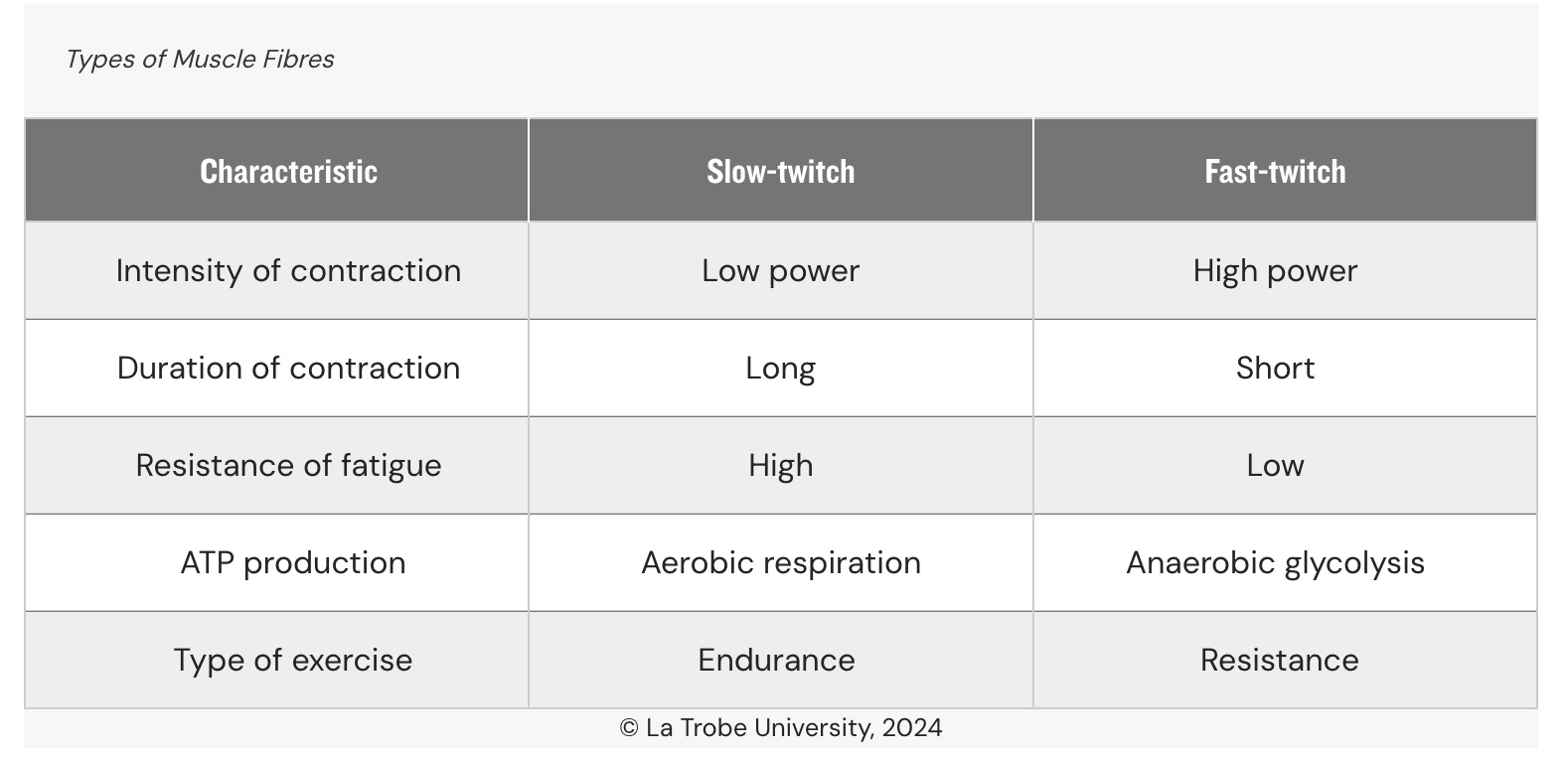Click the Anaerobic glycolysis cell

[x=1285, y=562]
